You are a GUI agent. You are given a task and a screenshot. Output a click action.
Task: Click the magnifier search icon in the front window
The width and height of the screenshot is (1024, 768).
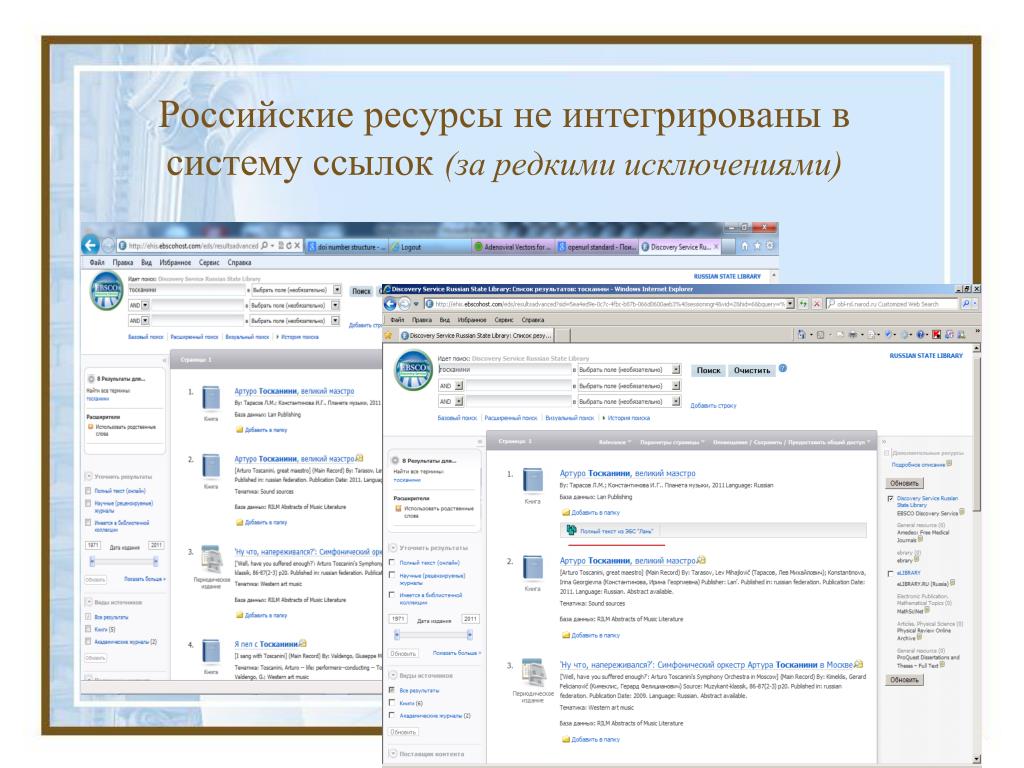click(966, 304)
